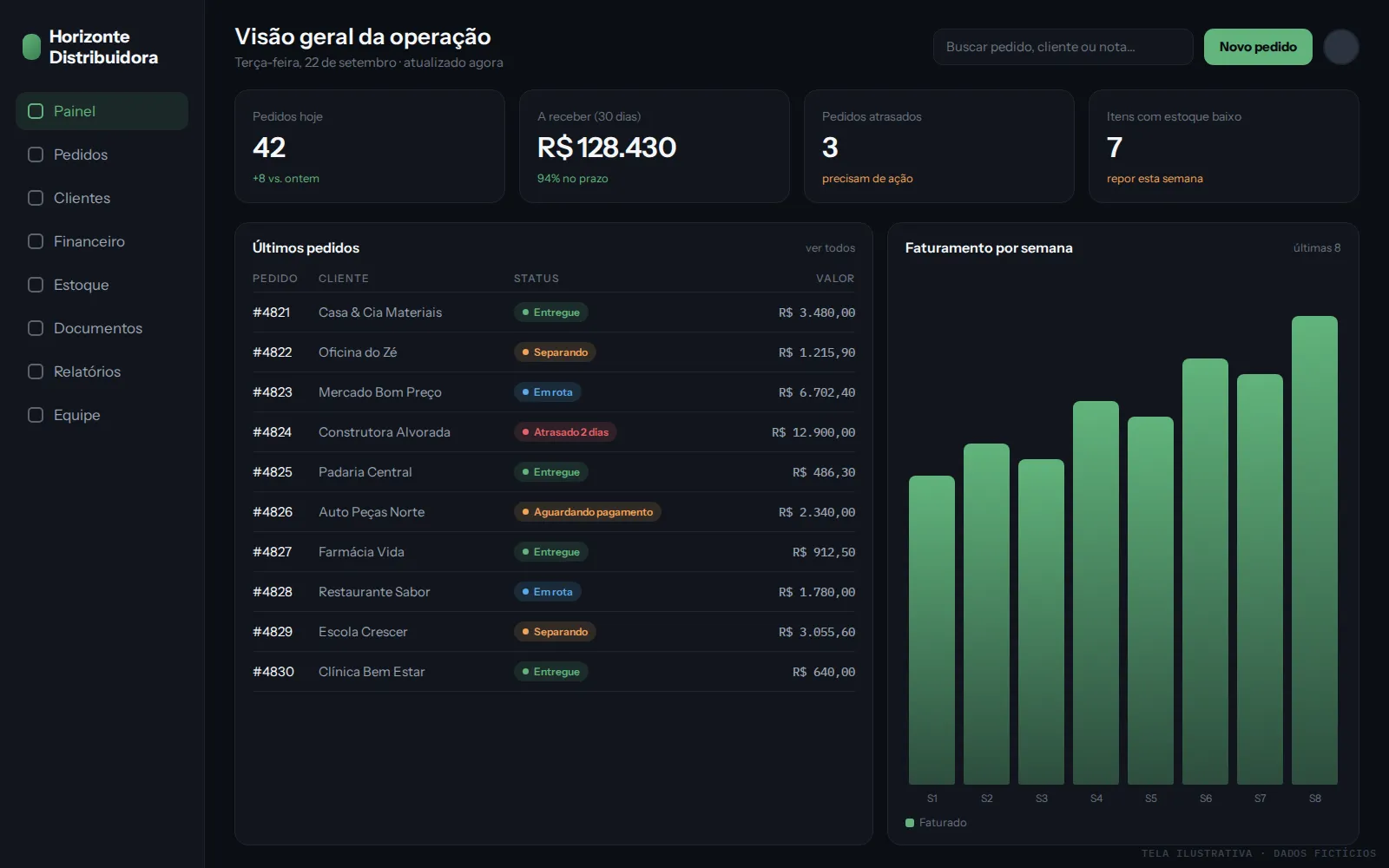
Task: Click the Financeiro sidebar icon
Action: coord(36,241)
